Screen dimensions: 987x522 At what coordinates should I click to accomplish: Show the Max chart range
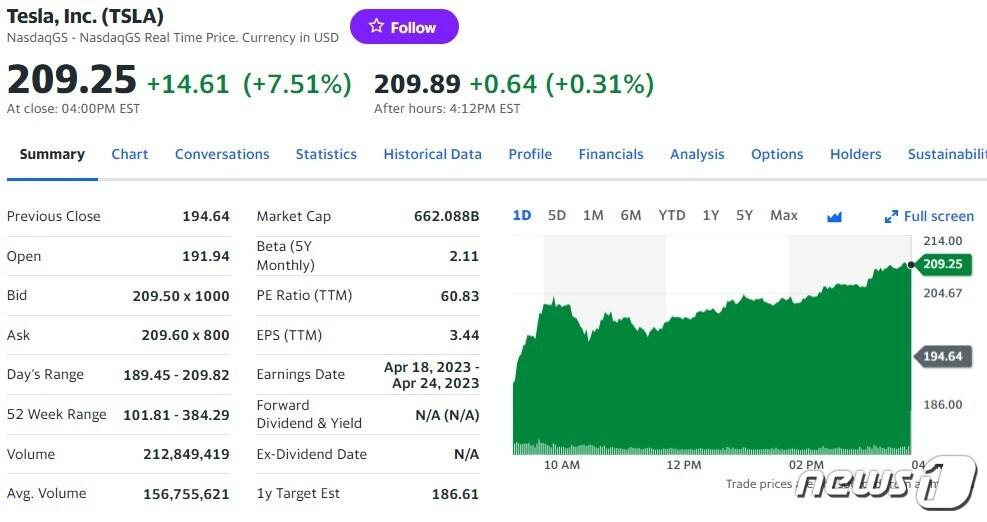click(784, 215)
